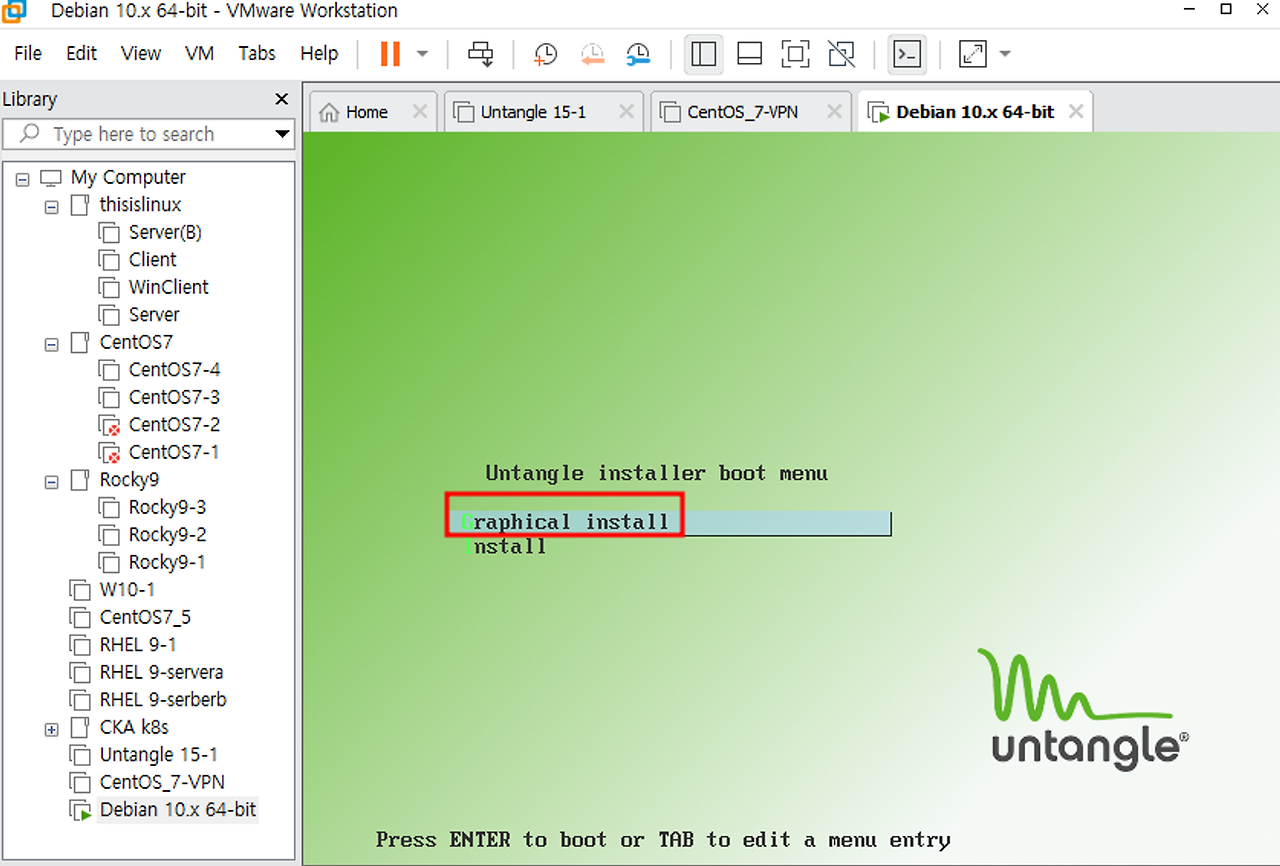Open the Edit menu
The image size is (1280, 866).
[81, 54]
